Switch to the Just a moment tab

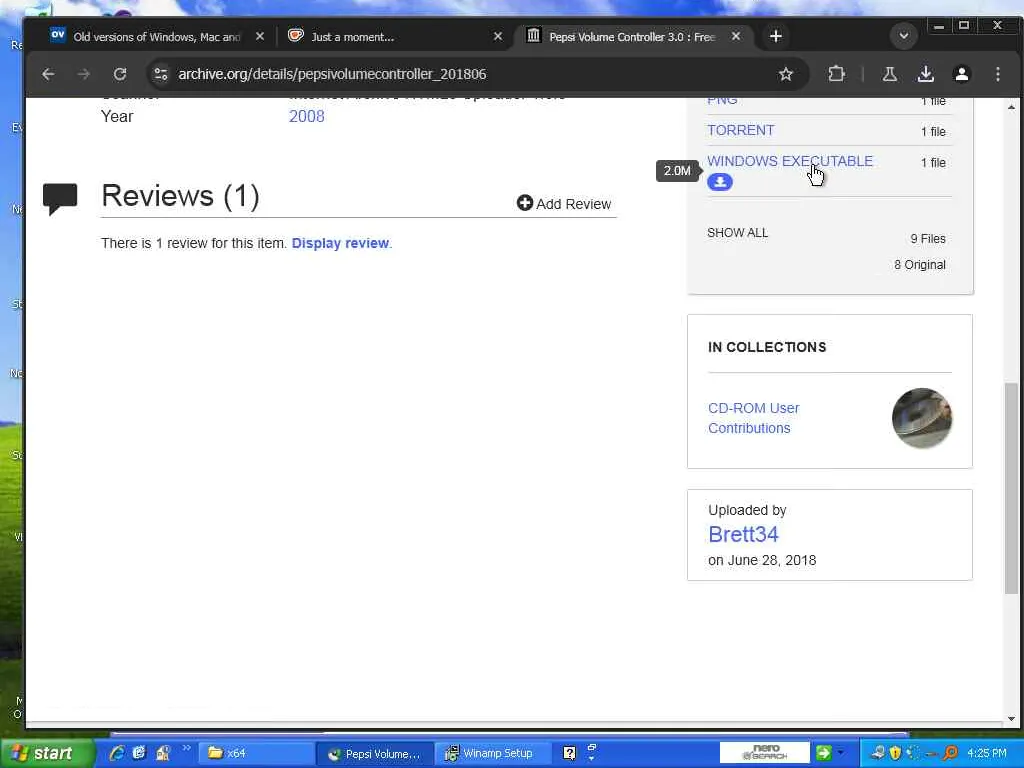point(353,37)
